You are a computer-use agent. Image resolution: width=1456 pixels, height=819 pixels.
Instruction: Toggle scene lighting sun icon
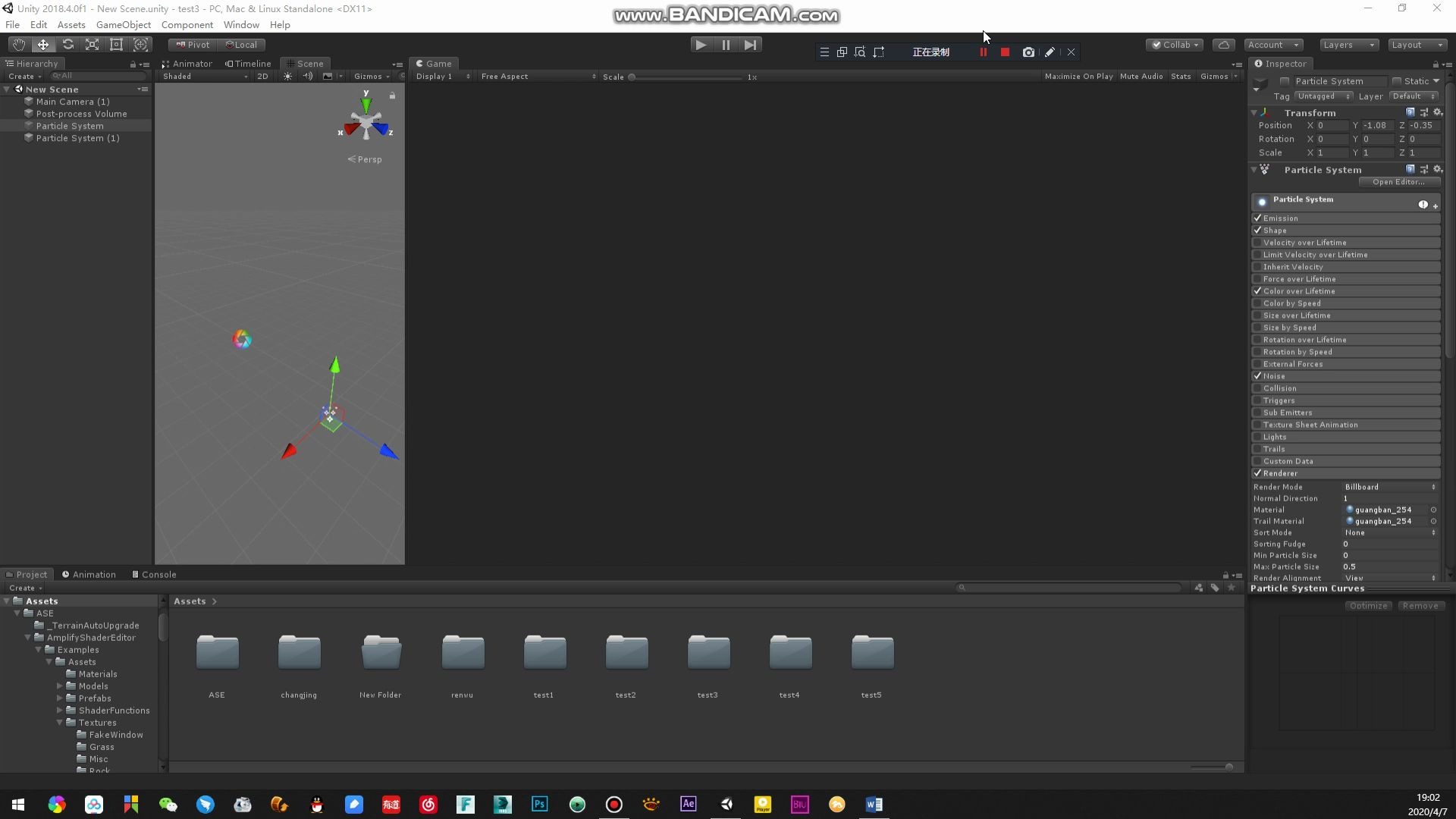point(287,77)
